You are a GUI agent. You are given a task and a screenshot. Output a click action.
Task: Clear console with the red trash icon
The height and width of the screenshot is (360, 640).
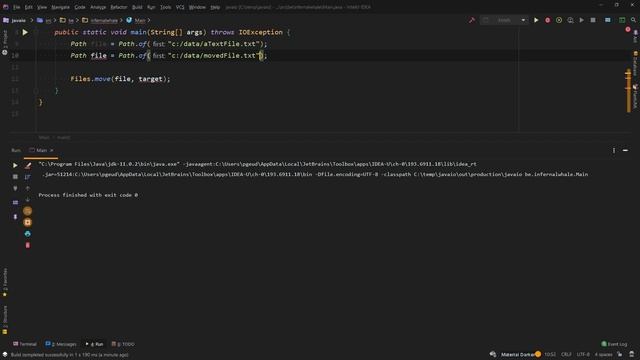click(27, 245)
